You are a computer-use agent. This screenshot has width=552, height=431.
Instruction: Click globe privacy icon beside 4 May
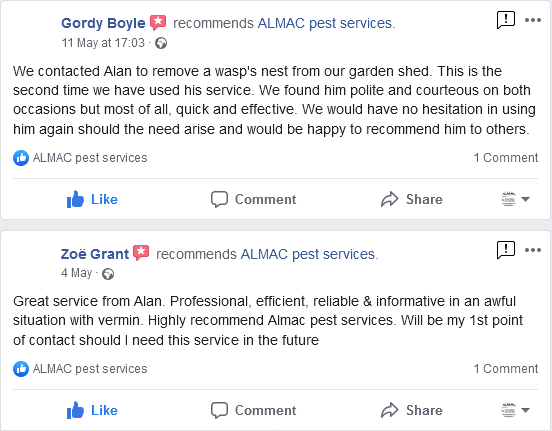tap(108, 274)
